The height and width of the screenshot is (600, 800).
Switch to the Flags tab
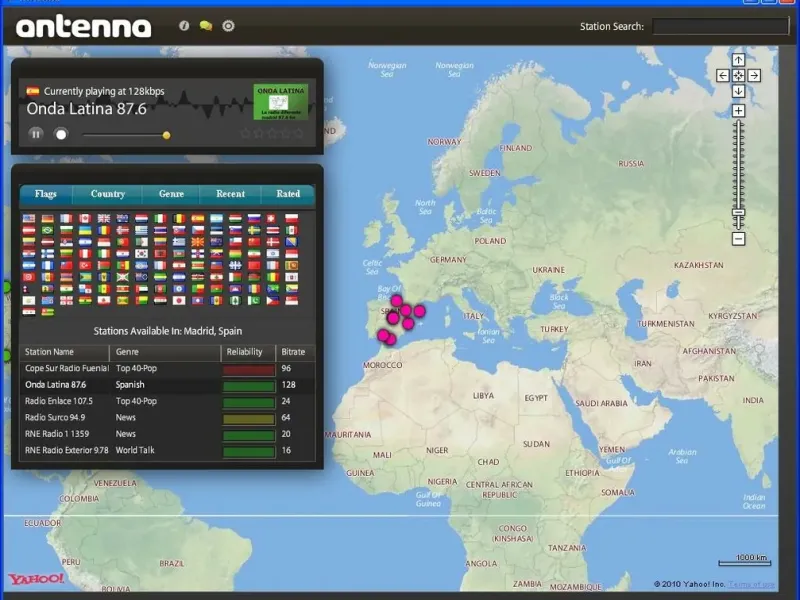point(46,194)
